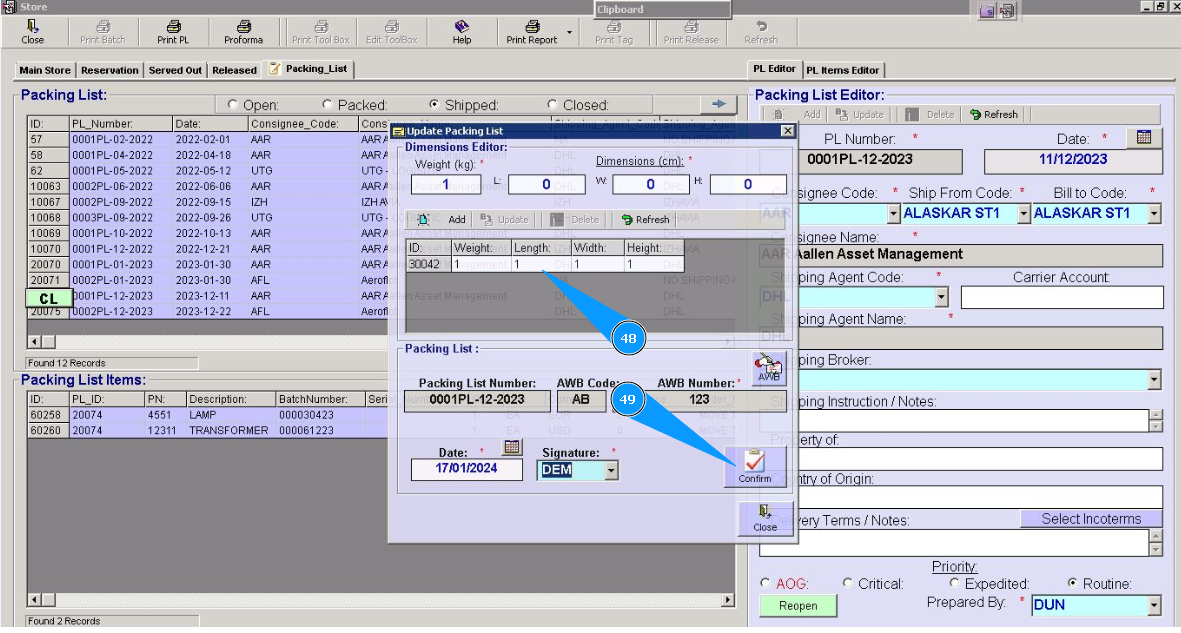Click Update in the Dimensions Editor toolbar
This screenshot has height=633, width=1181.
(x=505, y=219)
